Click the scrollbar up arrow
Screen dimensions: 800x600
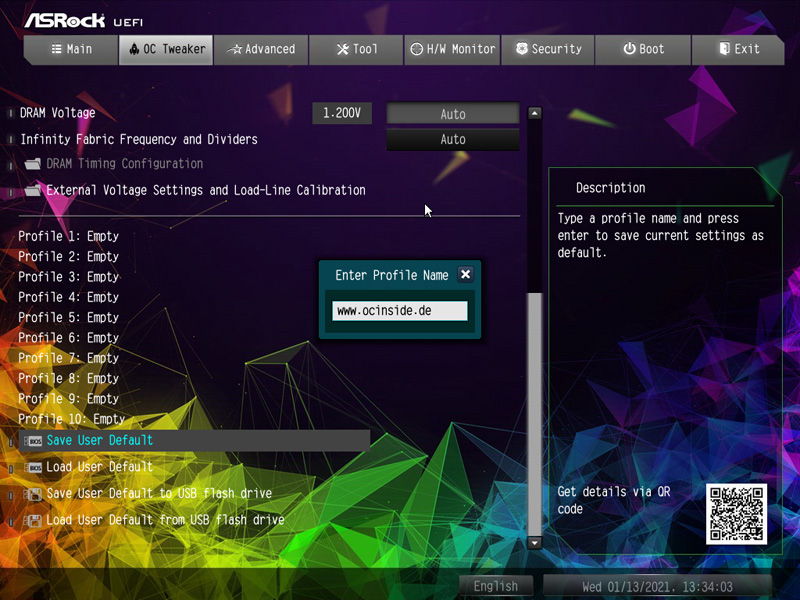click(x=534, y=113)
